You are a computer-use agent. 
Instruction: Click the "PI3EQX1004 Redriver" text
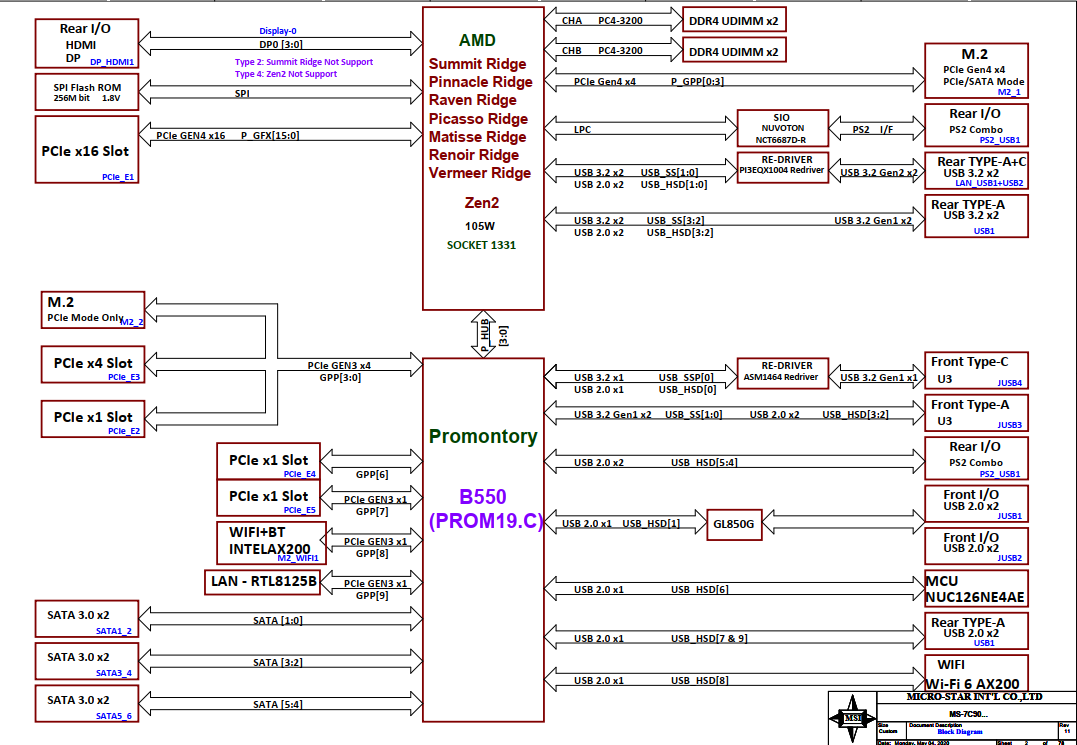tap(783, 170)
